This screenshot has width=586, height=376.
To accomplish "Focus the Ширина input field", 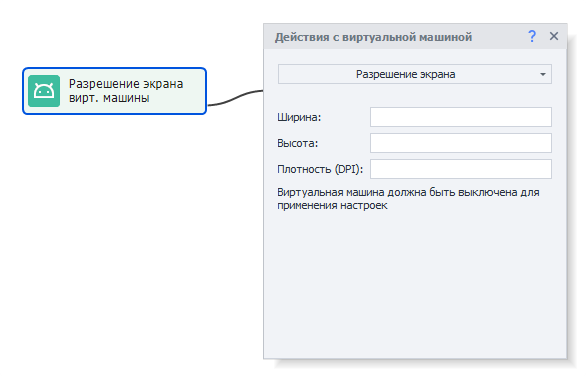I will 461,117.
